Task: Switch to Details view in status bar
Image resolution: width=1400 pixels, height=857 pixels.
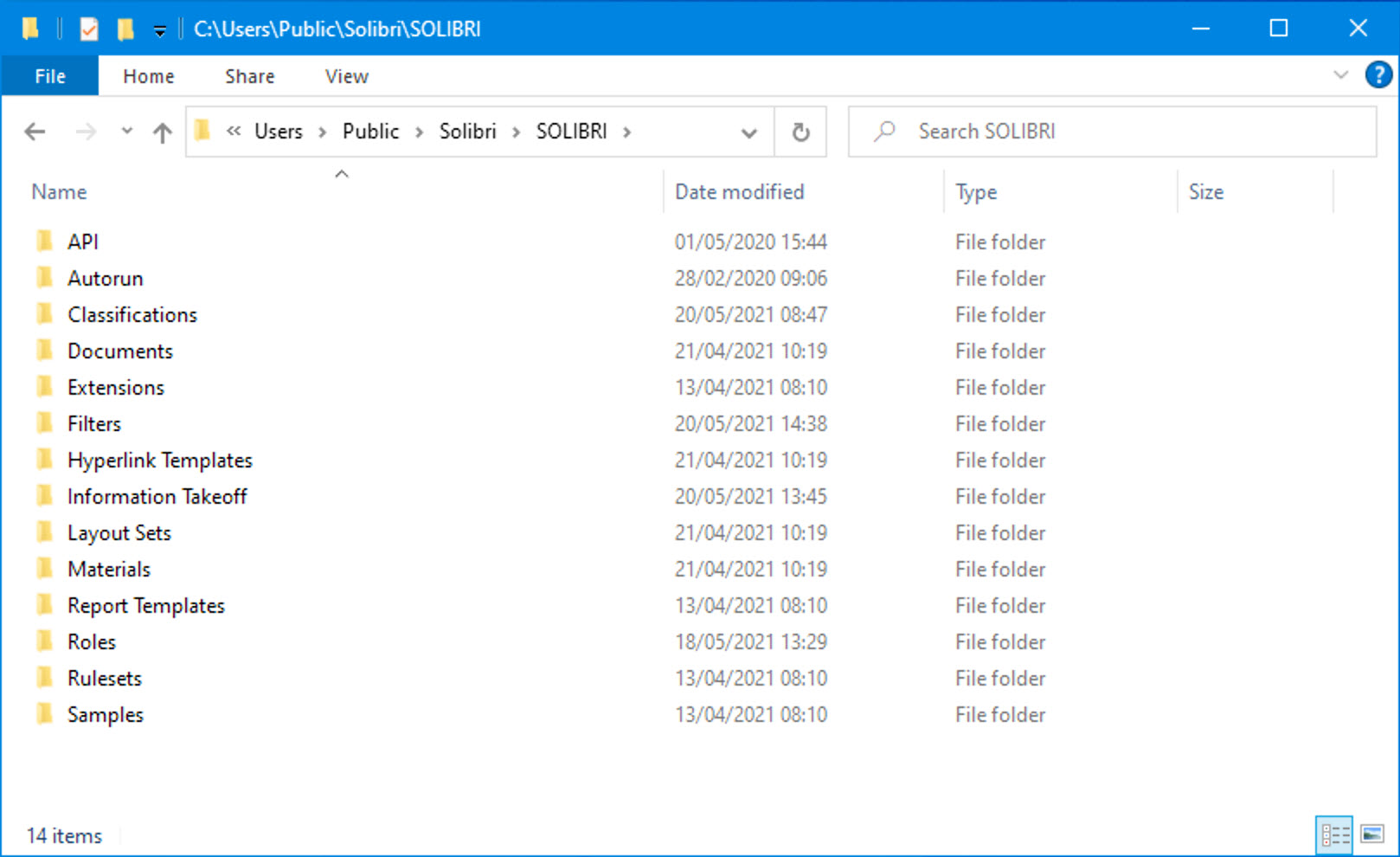Action: click(1334, 835)
